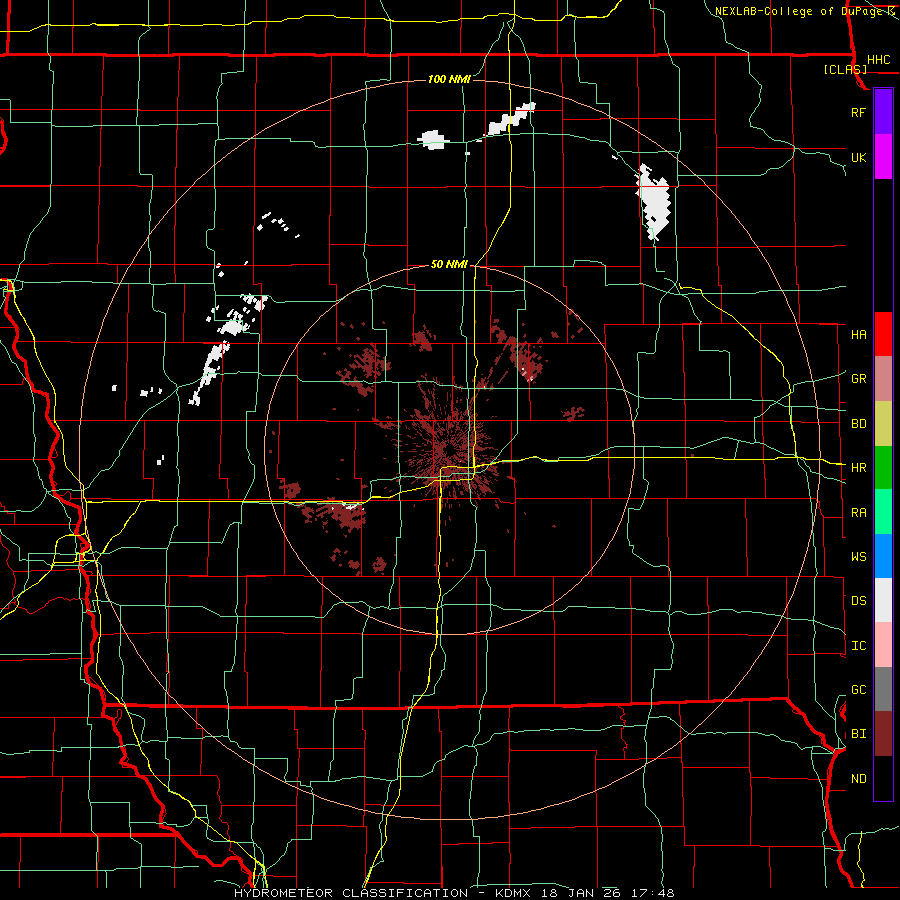Screen dimensions: 900x900
Task: Click the "GR" legend label
Action: pyautogui.click(x=859, y=379)
